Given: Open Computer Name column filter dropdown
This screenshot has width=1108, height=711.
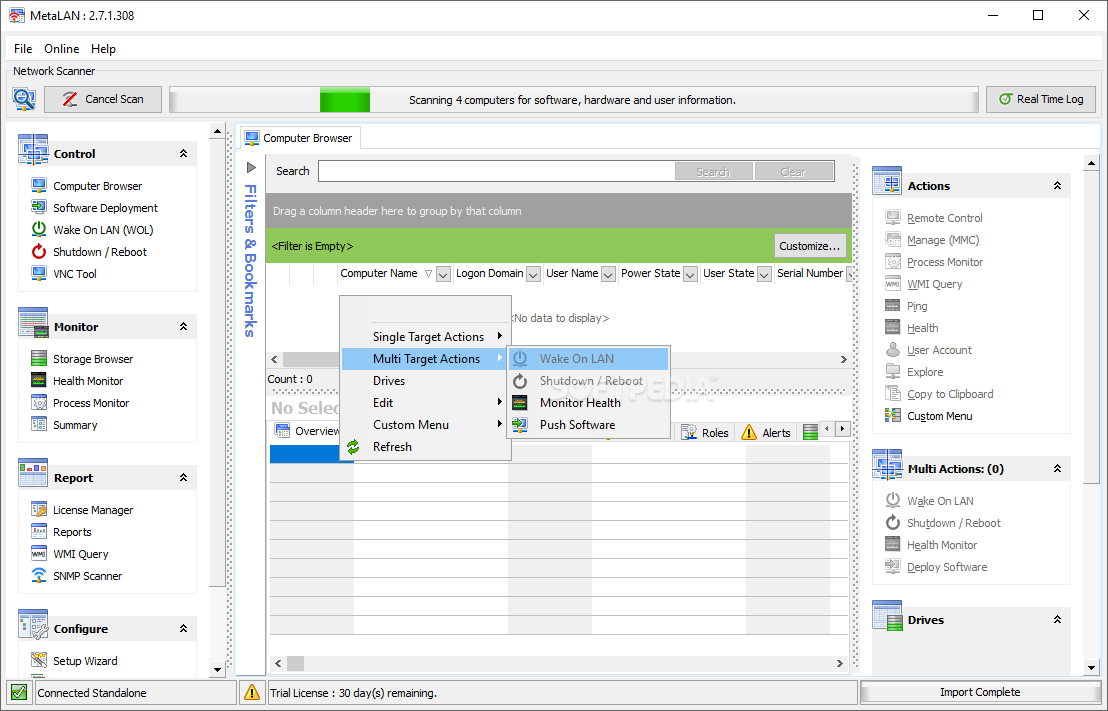Looking at the screenshot, I should point(443,274).
